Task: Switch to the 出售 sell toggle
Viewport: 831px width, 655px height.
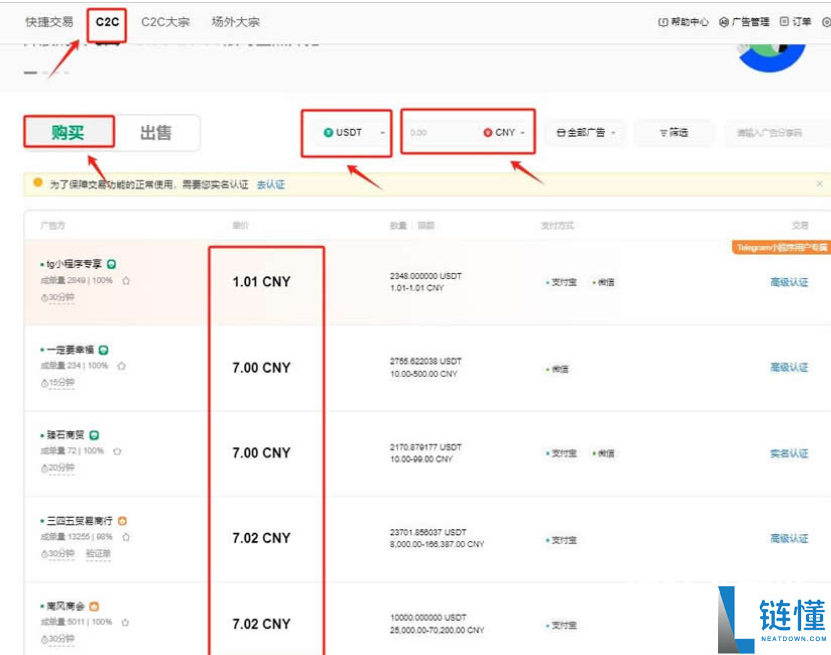Action: coord(156,132)
